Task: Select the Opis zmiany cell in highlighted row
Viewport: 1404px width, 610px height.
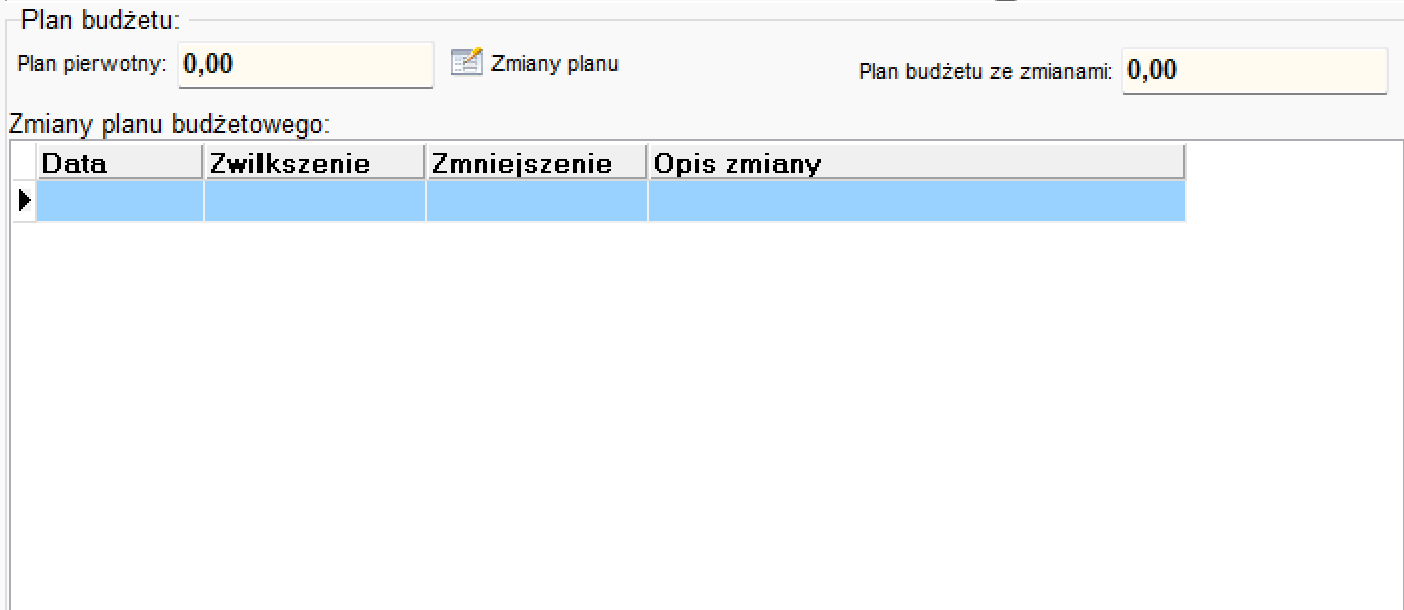Action: tap(917, 201)
